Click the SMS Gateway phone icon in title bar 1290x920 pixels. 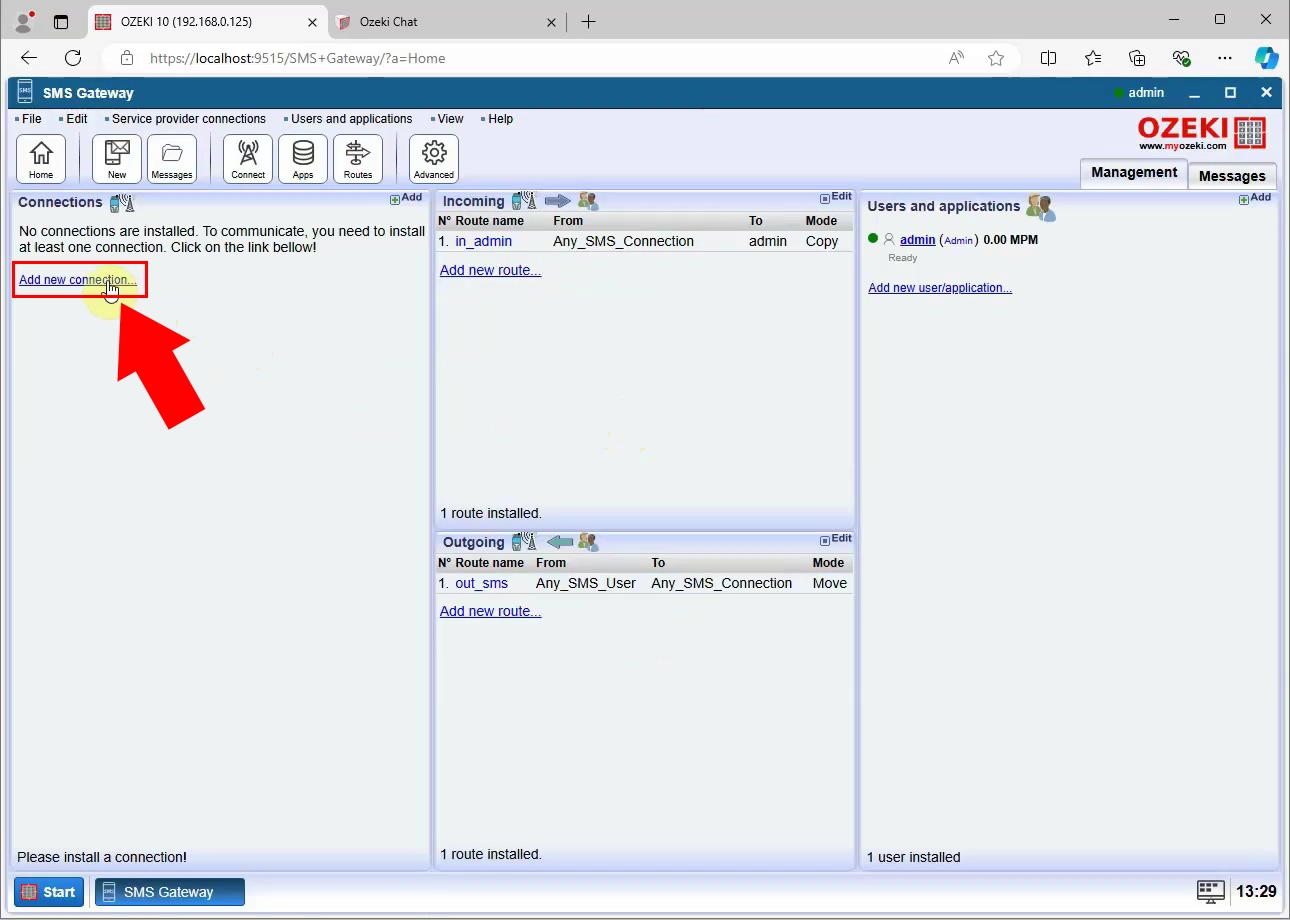(25, 92)
